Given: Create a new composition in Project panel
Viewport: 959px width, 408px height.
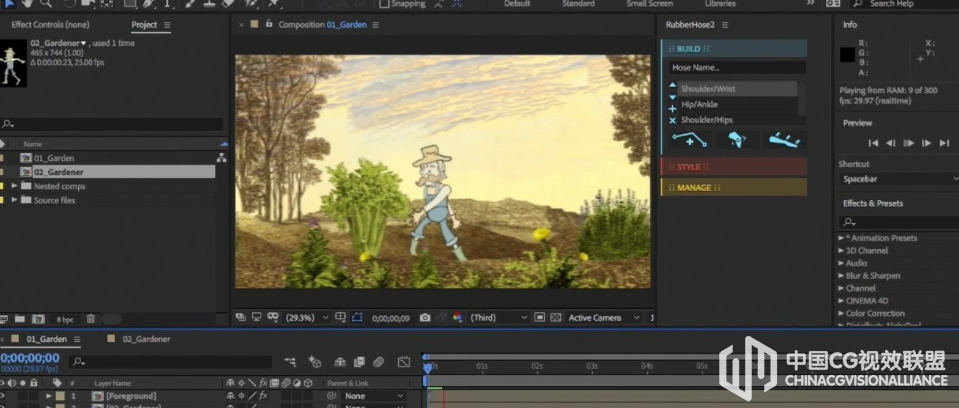Looking at the screenshot, I should pos(38,319).
